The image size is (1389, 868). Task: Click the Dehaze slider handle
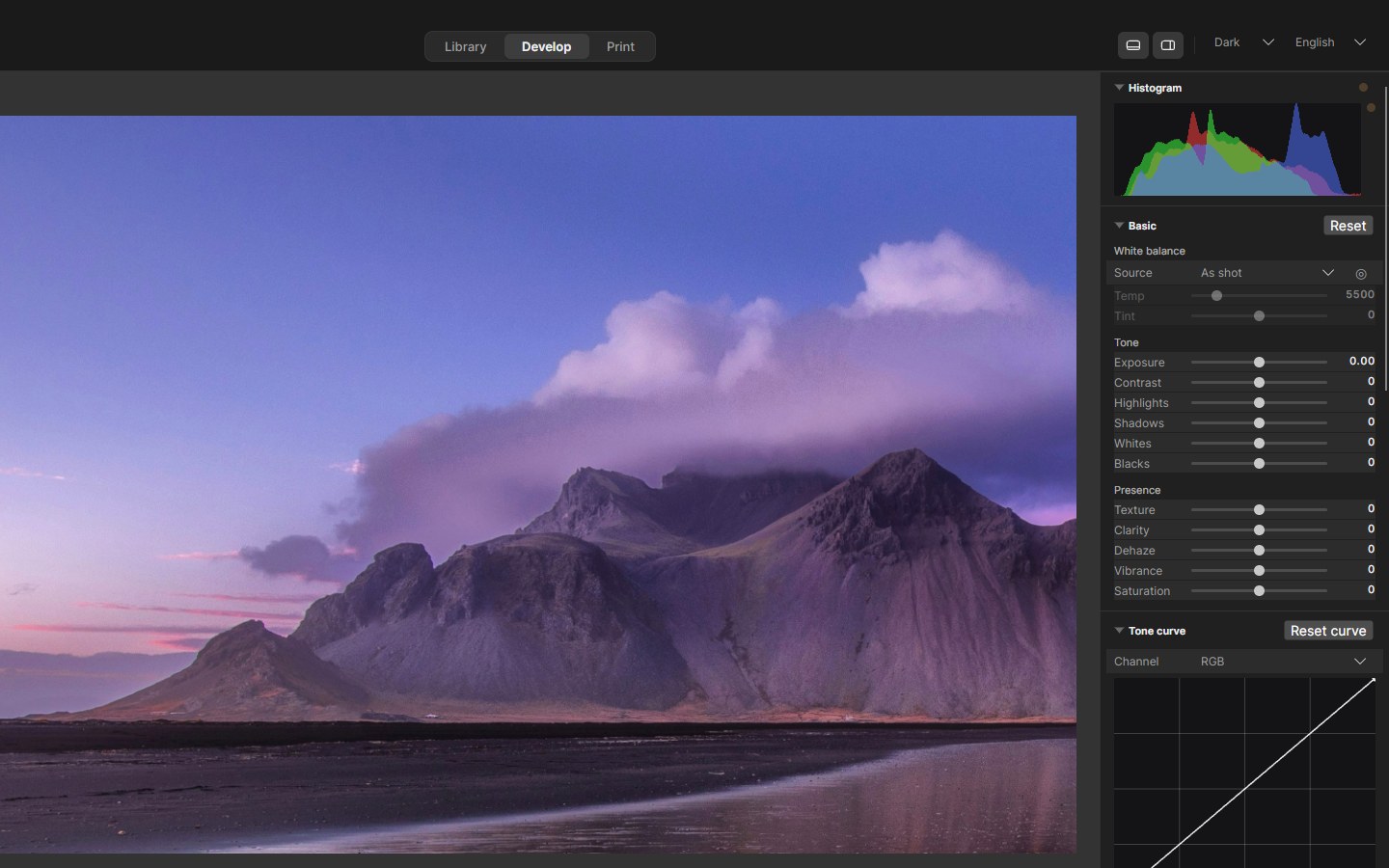[x=1259, y=551]
